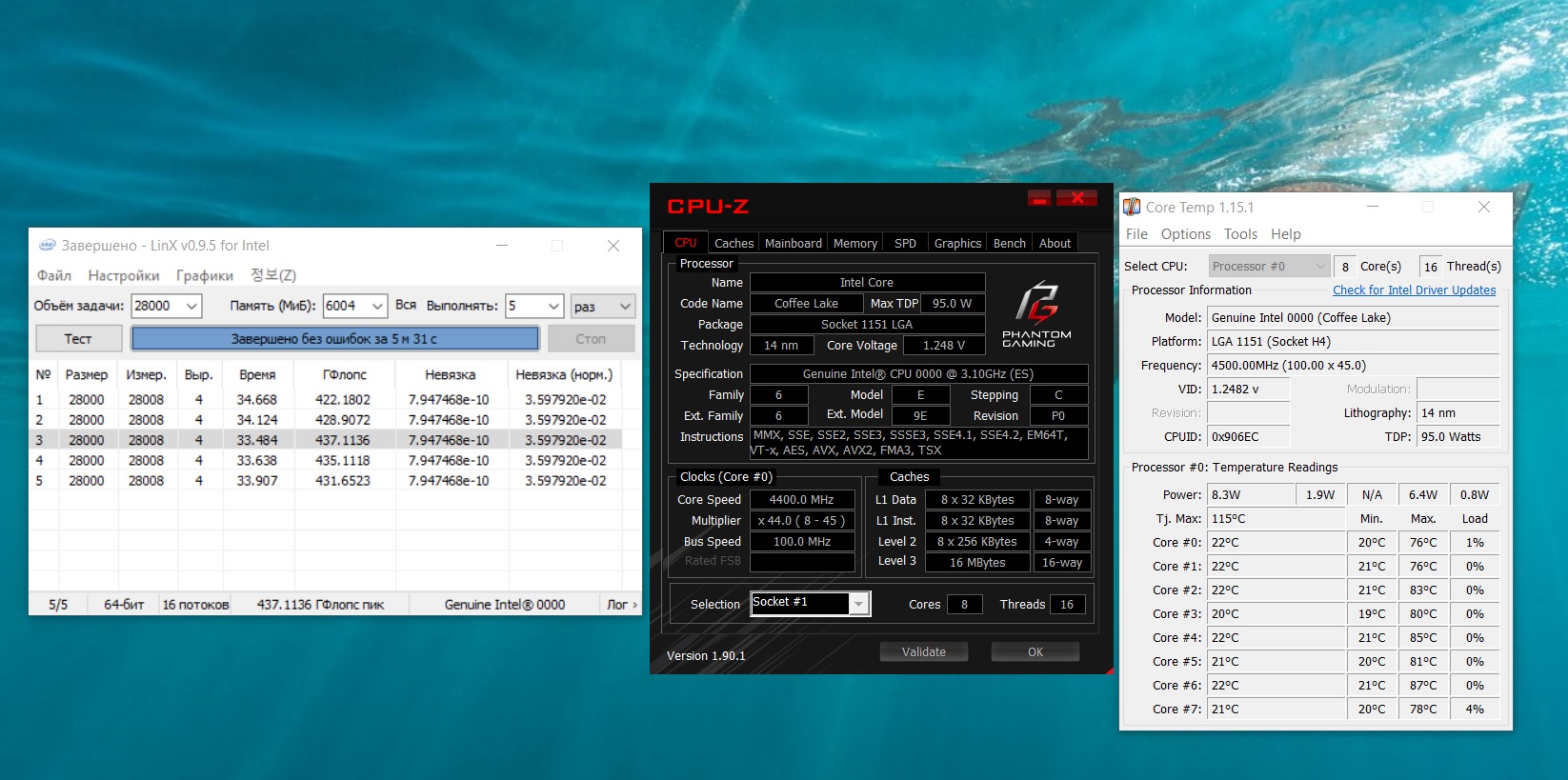Select LinX result row with 431.6523 ГФлопс
This screenshot has width=1568, height=780.
pos(326,481)
